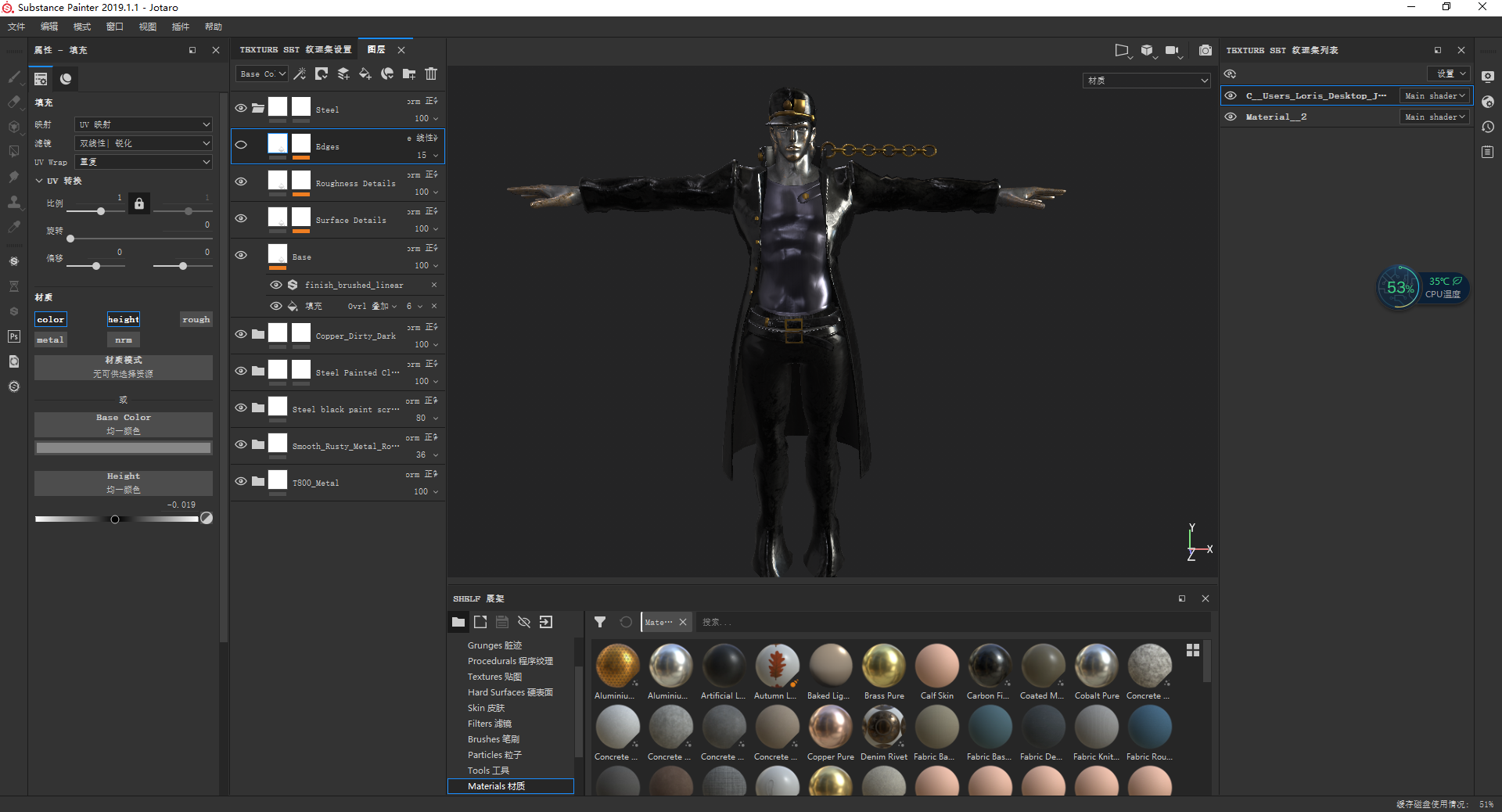1502x812 pixels.
Task: Open the History panel from right sidebar
Action: click(1488, 127)
